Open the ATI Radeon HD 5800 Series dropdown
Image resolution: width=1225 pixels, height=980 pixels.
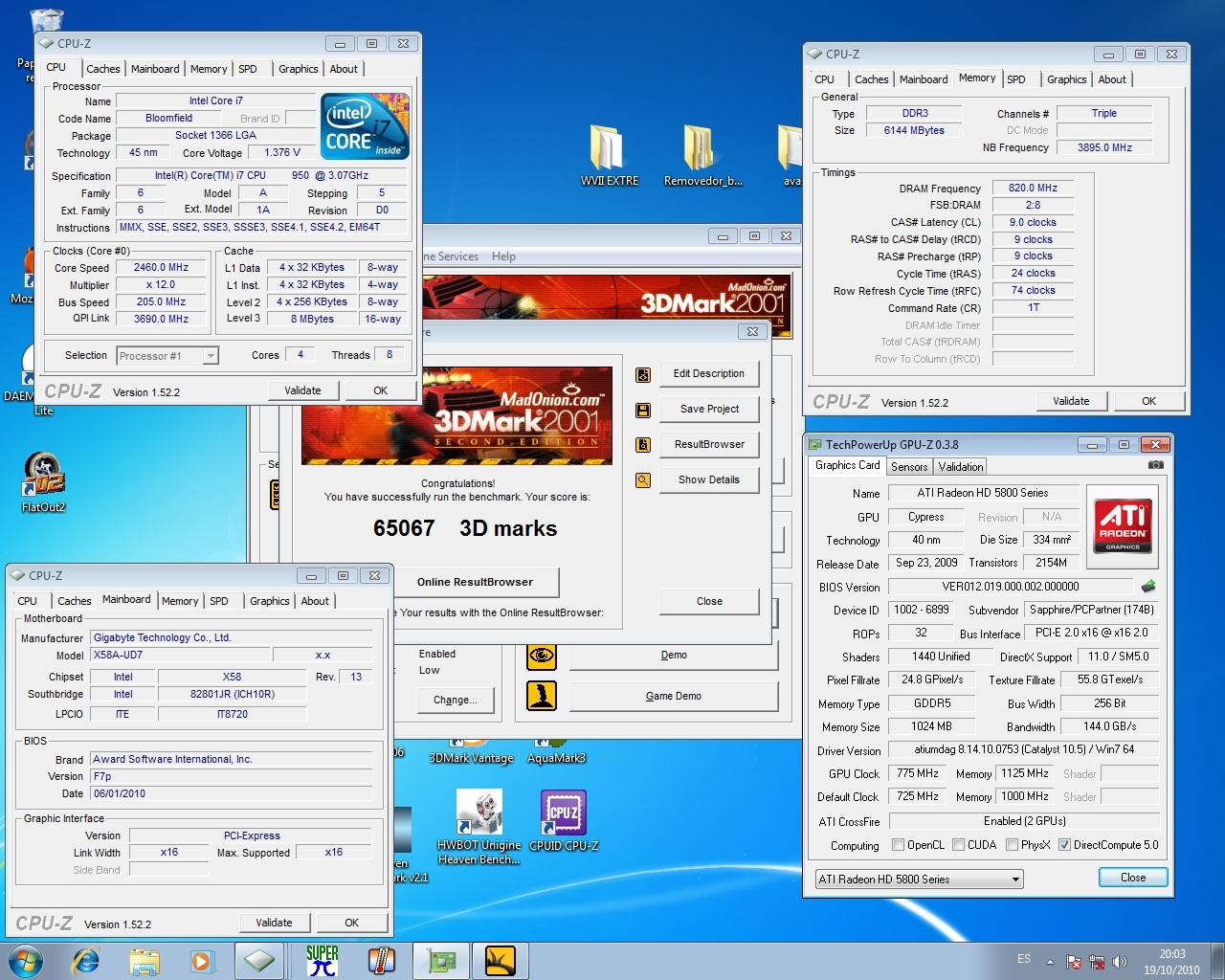click(x=919, y=880)
